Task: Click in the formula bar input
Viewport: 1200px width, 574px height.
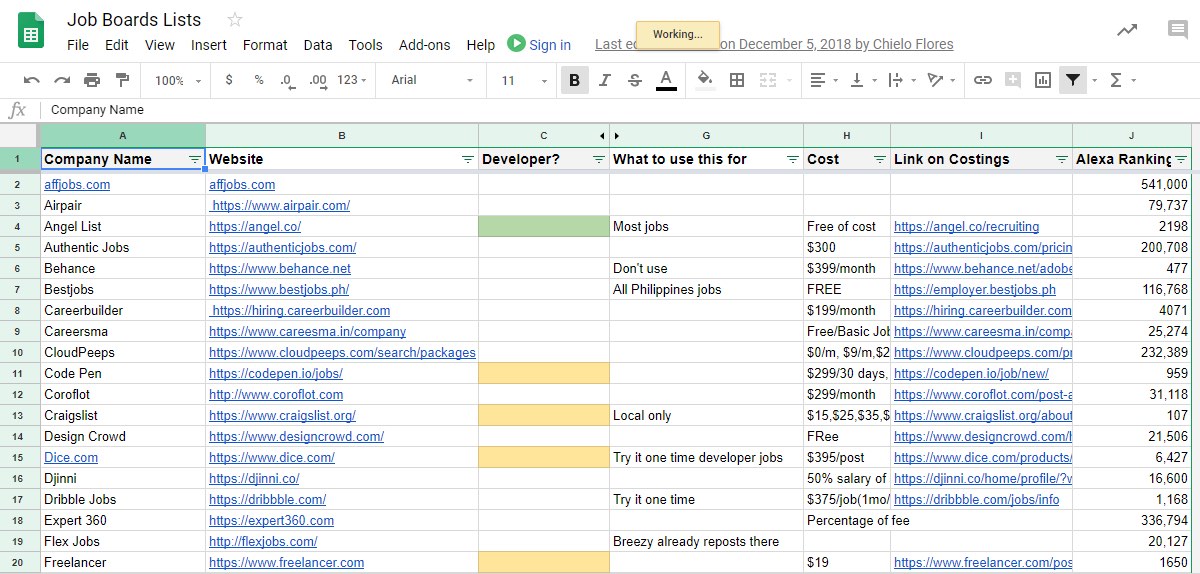Action: (x=620, y=110)
